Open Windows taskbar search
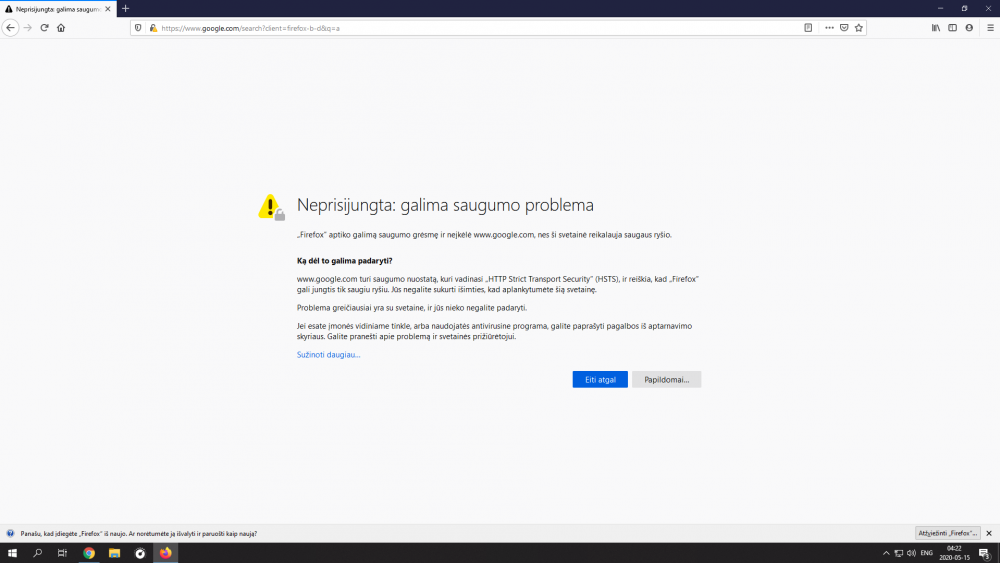Screen dimensions: 1000x563 coord(38,553)
